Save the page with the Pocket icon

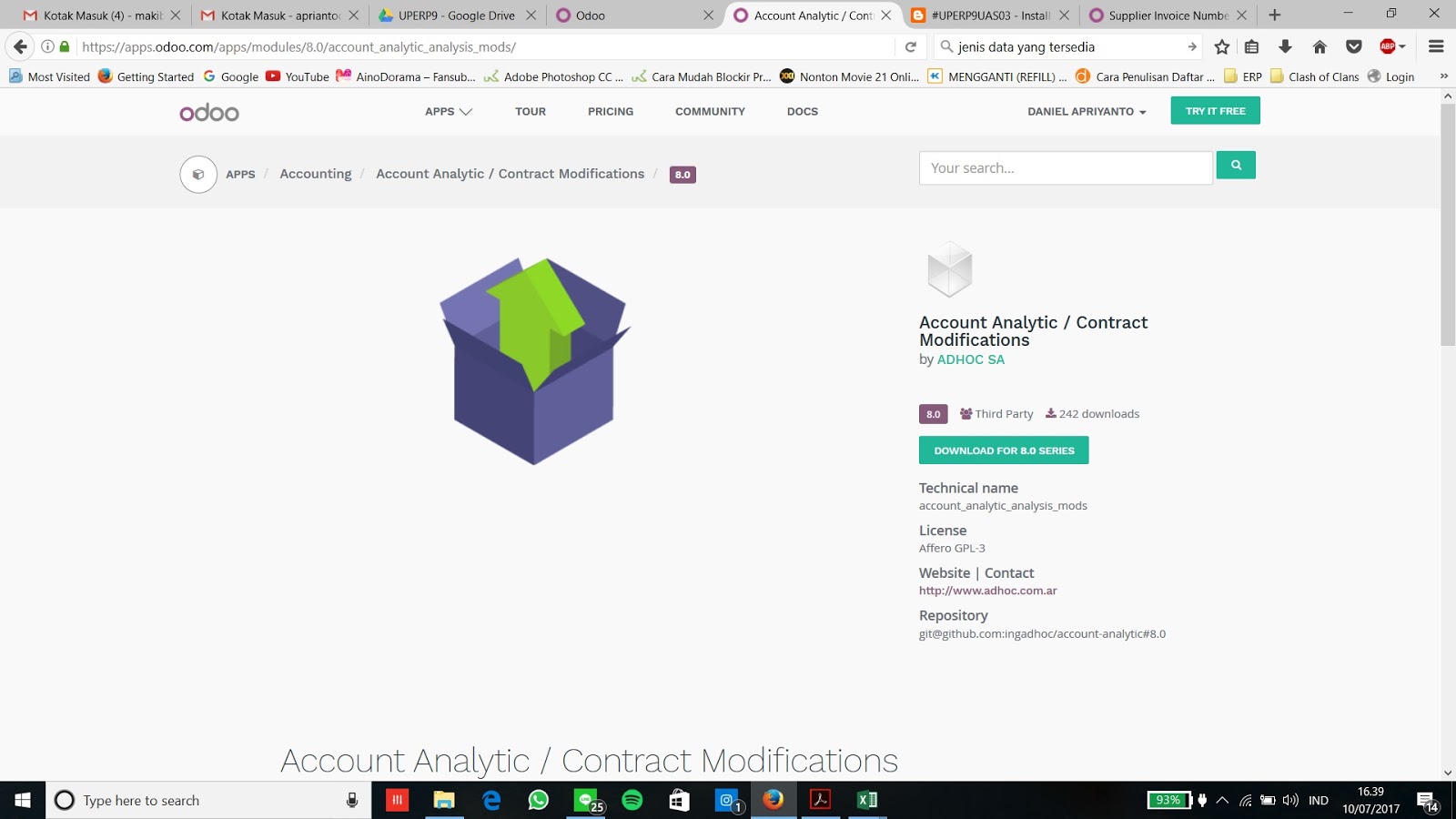tap(1354, 46)
